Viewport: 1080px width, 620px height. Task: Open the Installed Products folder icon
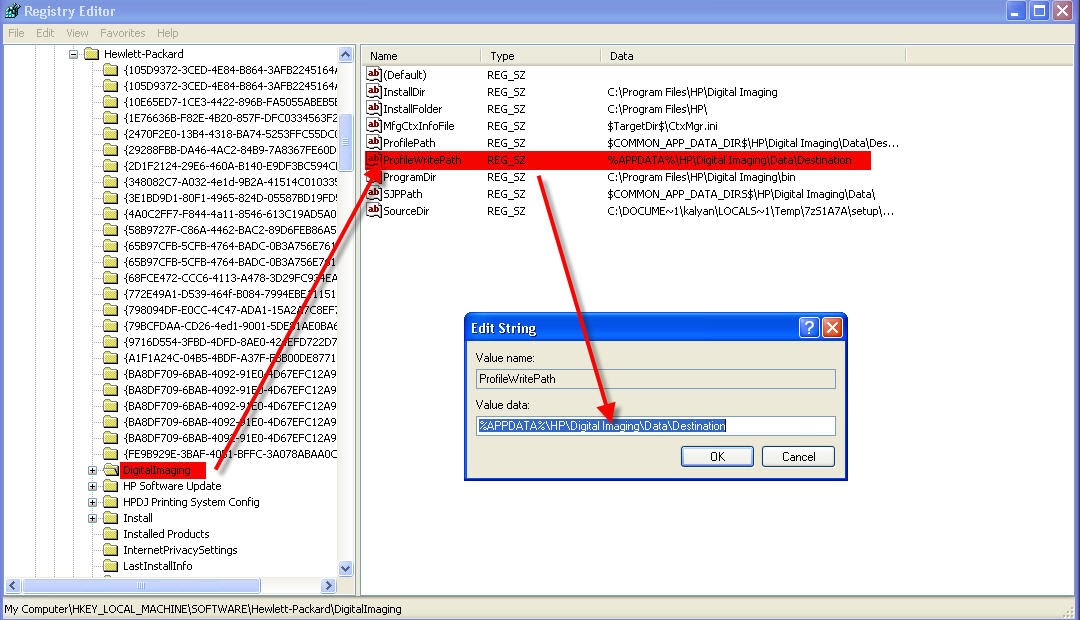[110, 534]
